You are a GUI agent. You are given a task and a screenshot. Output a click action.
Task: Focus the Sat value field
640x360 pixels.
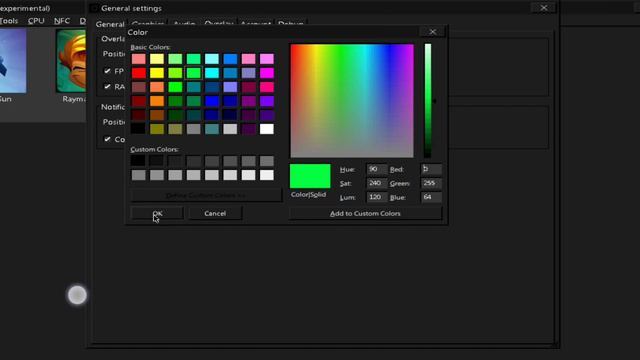click(x=376, y=183)
